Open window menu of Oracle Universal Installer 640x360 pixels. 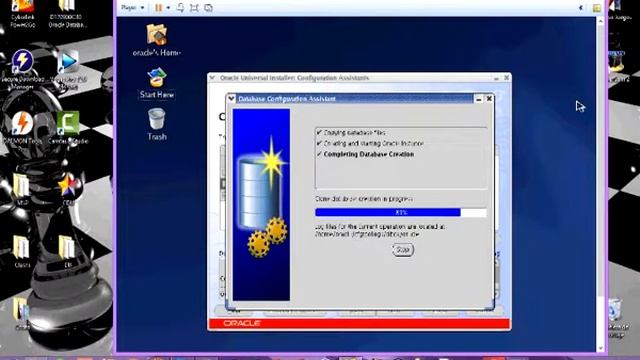pos(212,78)
